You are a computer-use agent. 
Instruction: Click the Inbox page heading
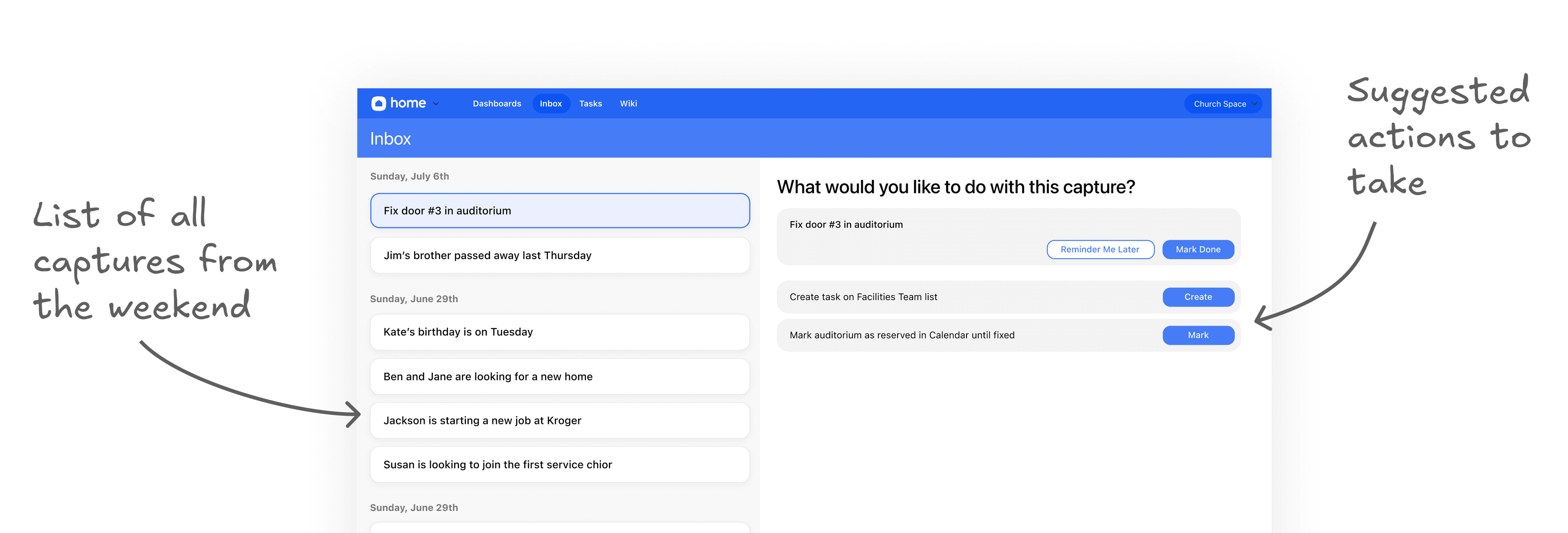(x=390, y=138)
